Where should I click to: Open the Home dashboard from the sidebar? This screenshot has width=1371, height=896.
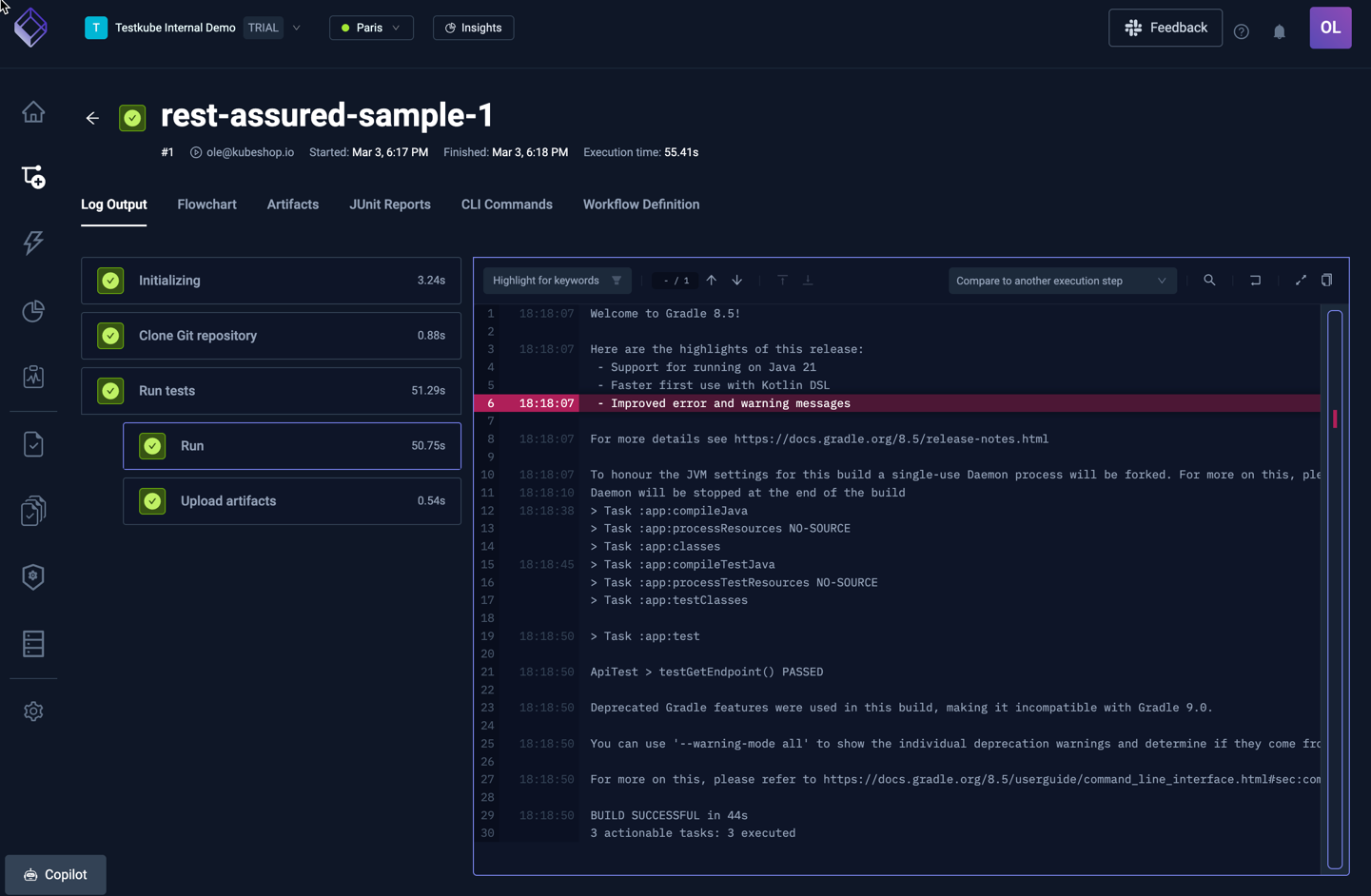click(33, 111)
